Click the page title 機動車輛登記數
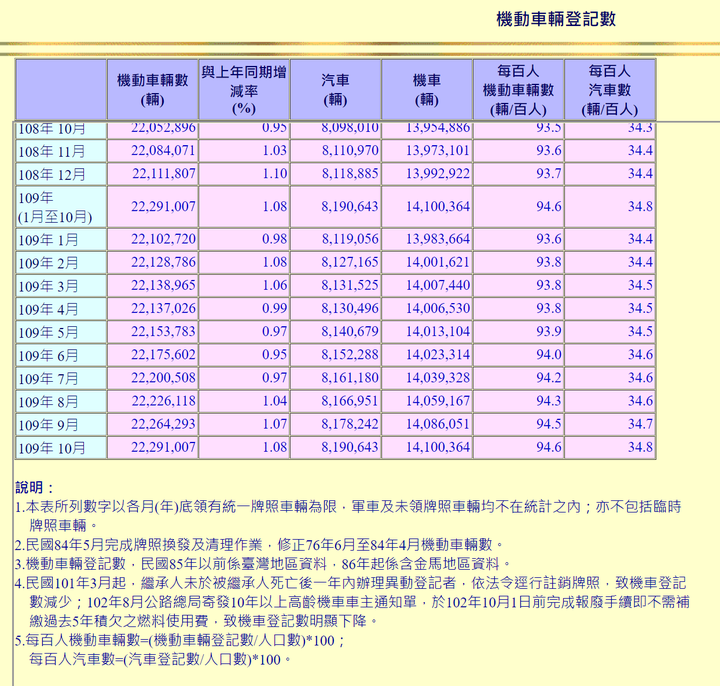The height and width of the screenshot is (686, 720). tap(556, 19)
